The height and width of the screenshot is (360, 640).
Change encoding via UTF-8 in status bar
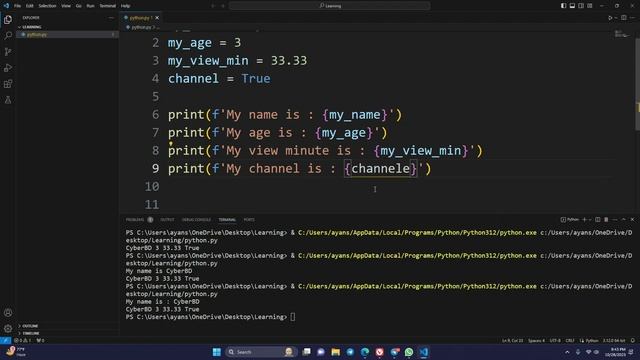click(555, 340)
